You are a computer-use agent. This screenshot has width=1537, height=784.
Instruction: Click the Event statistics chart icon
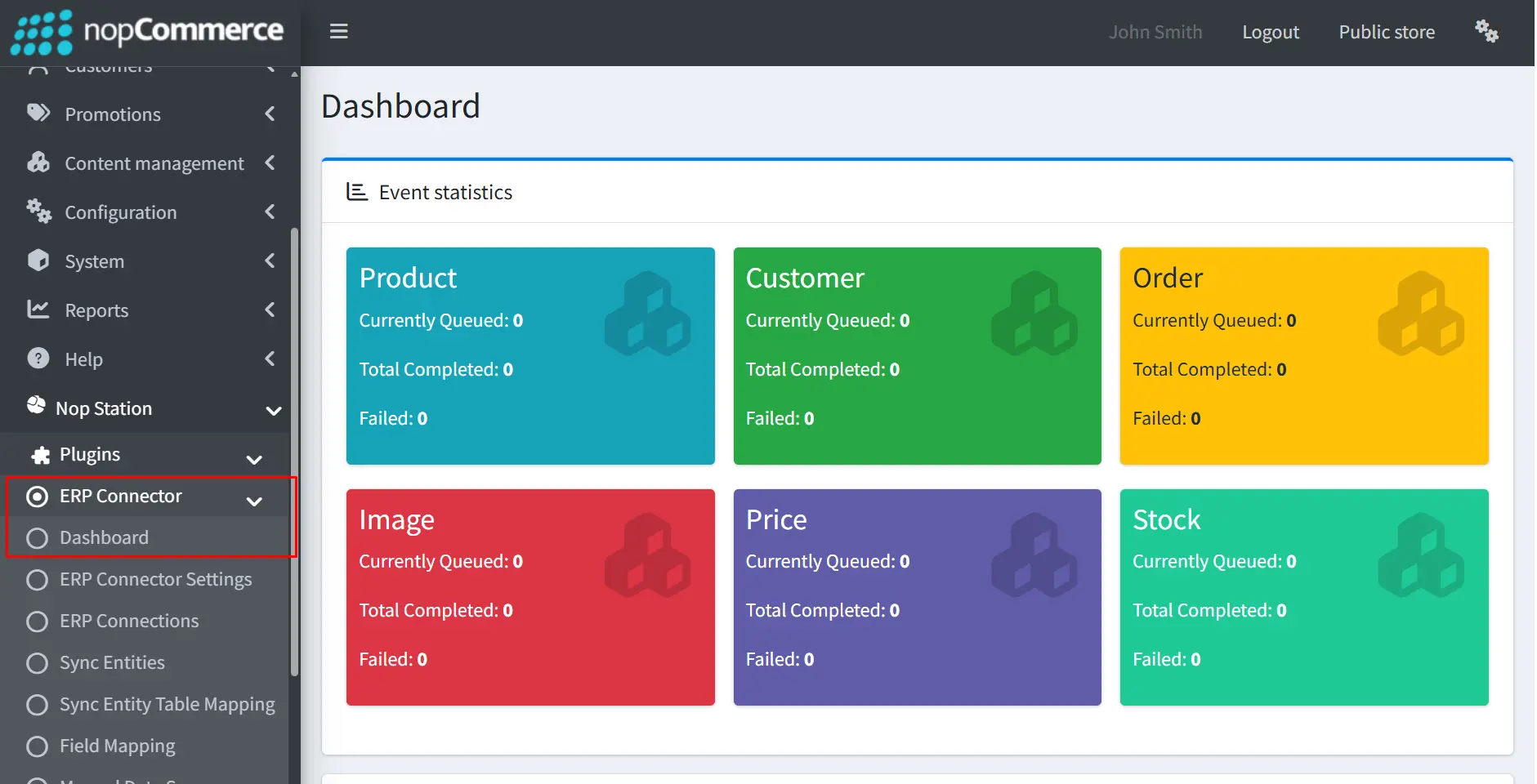(357, 192)
